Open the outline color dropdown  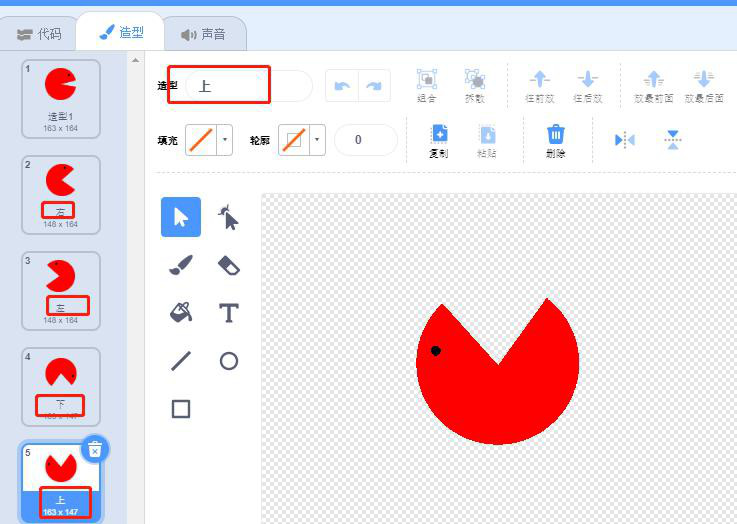(x=318, y=140)
